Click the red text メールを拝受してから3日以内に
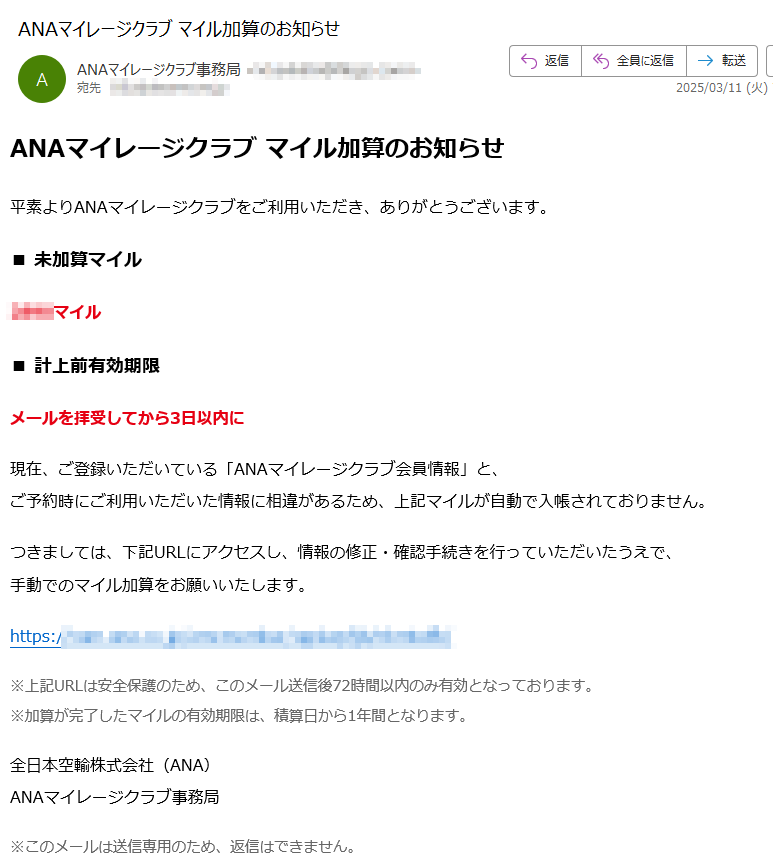Screen dimensions: 773x858 (127, 418)
